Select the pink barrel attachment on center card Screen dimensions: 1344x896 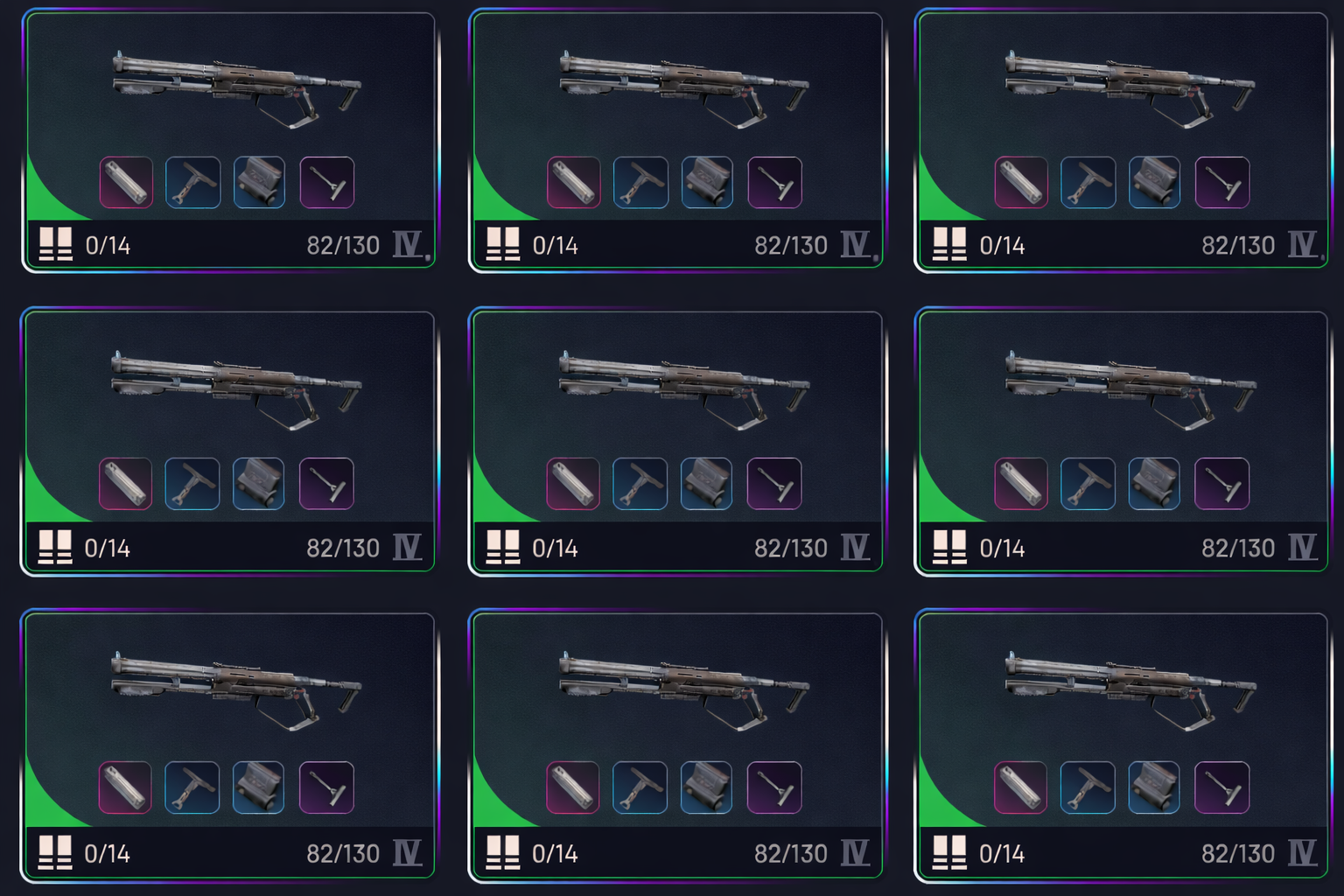tap(573, 483)
